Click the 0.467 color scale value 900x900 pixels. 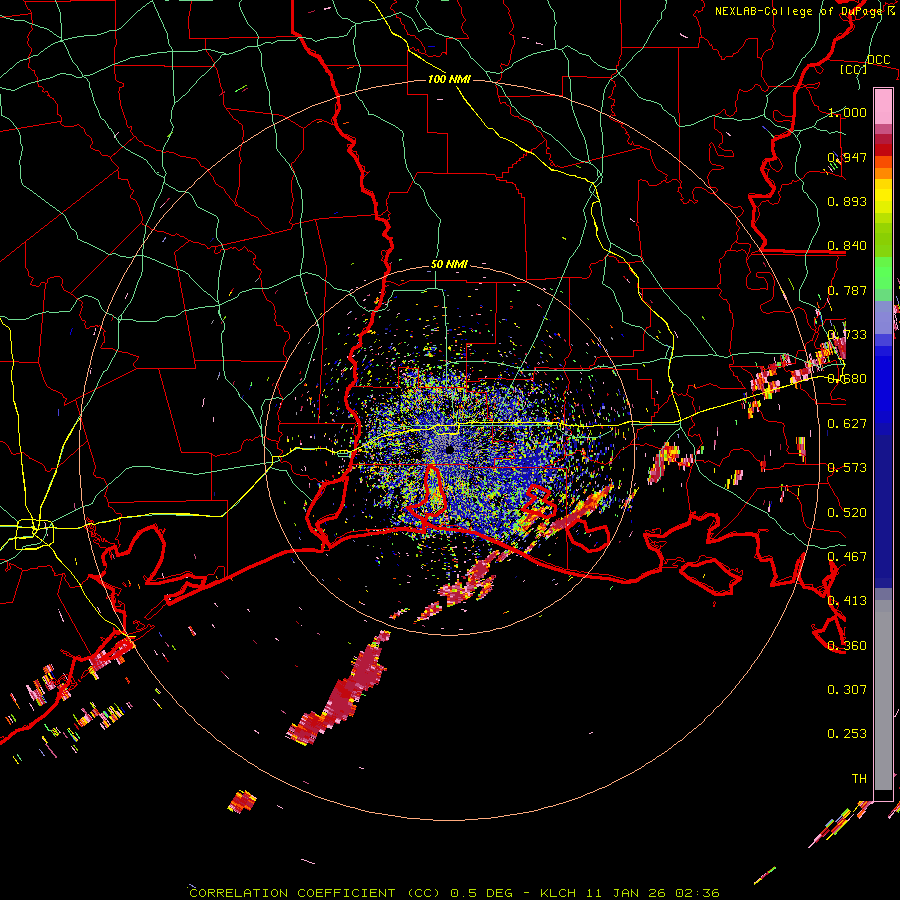847,557
